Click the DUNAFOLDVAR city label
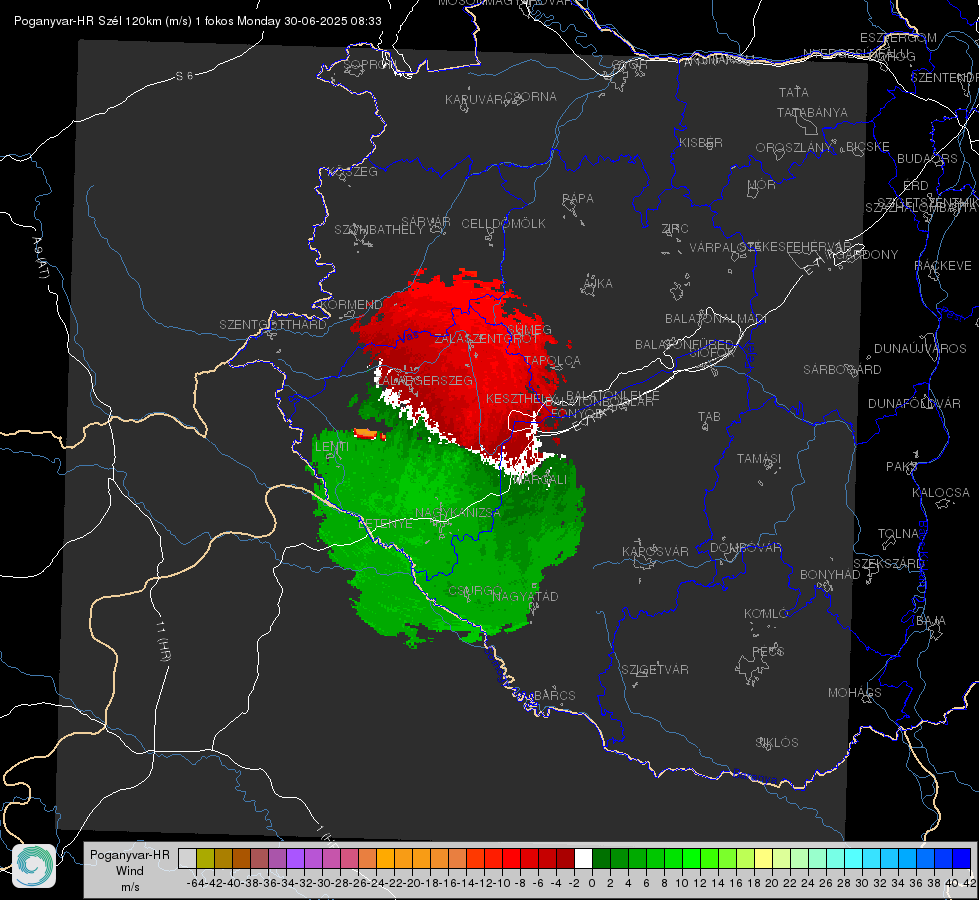The image size is (979, 900). coord(914,403)
